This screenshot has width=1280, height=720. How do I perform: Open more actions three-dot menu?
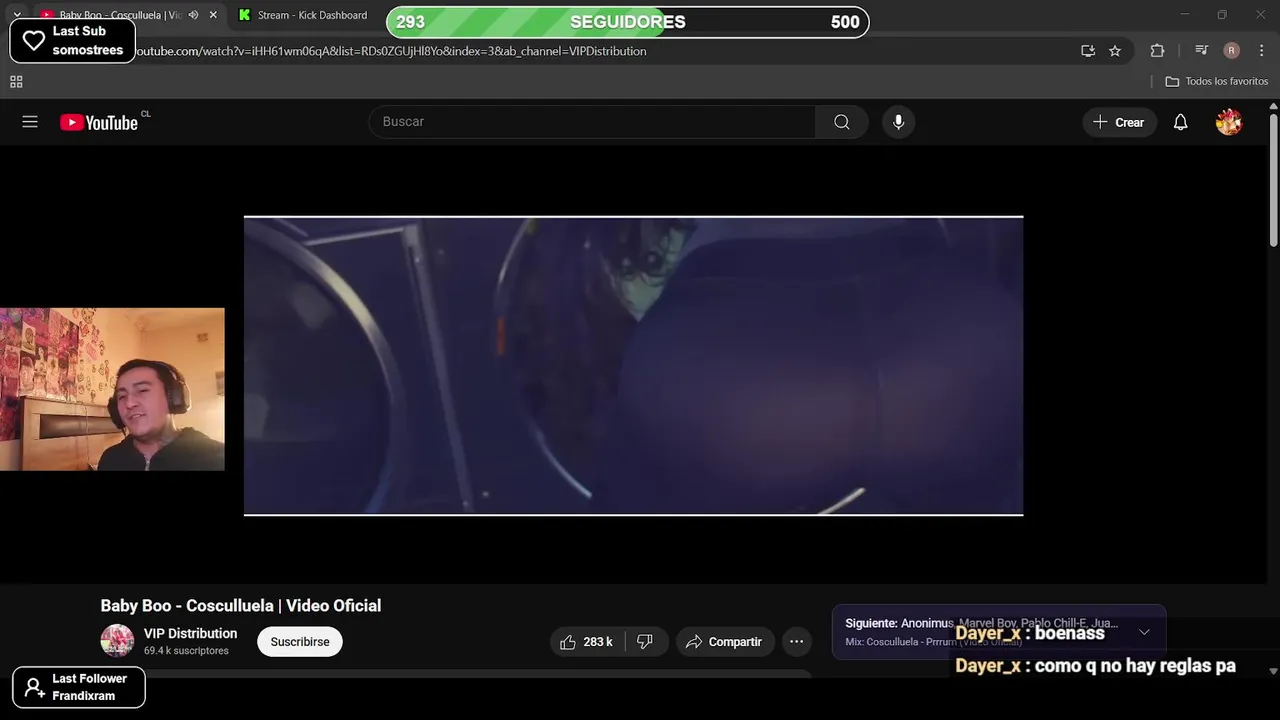tap(796, 642)
